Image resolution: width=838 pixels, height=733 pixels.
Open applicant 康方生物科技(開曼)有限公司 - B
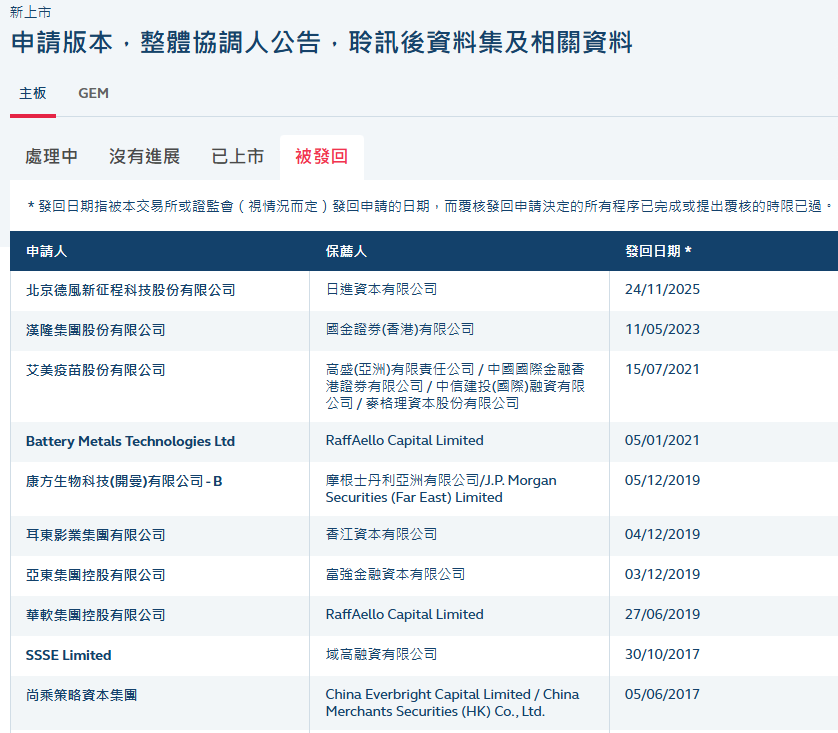point(124,481)
